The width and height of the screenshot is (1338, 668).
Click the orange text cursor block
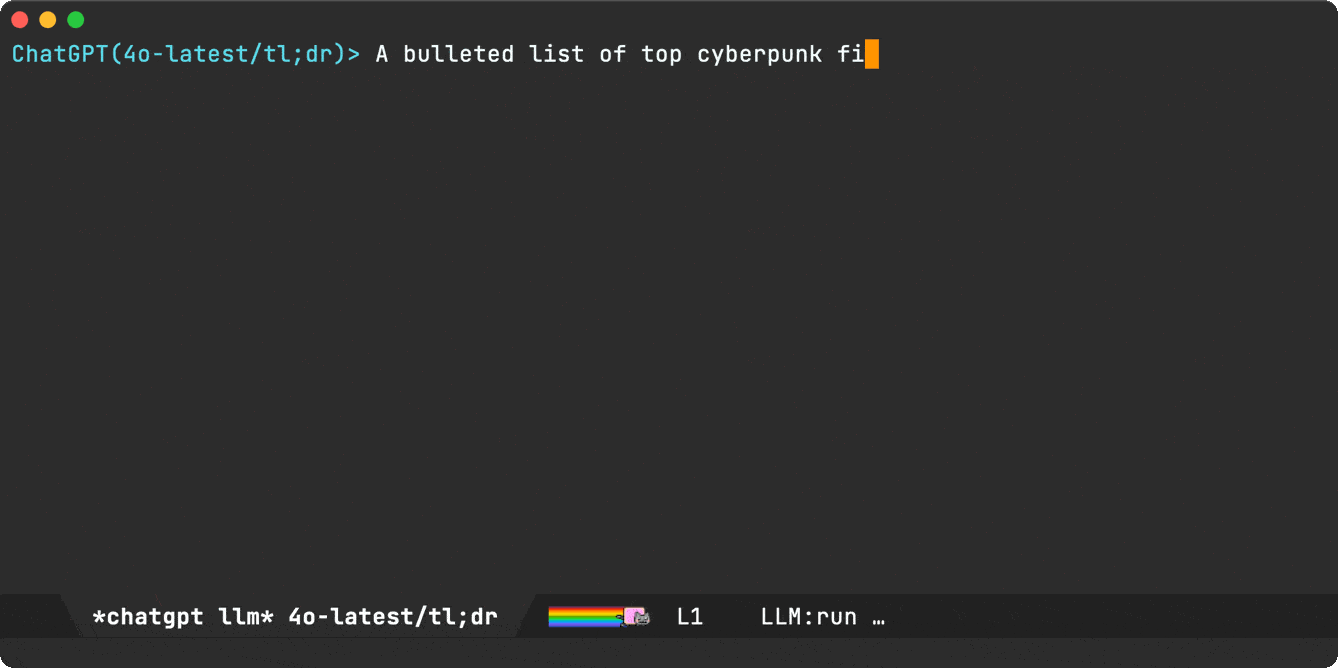872,54
